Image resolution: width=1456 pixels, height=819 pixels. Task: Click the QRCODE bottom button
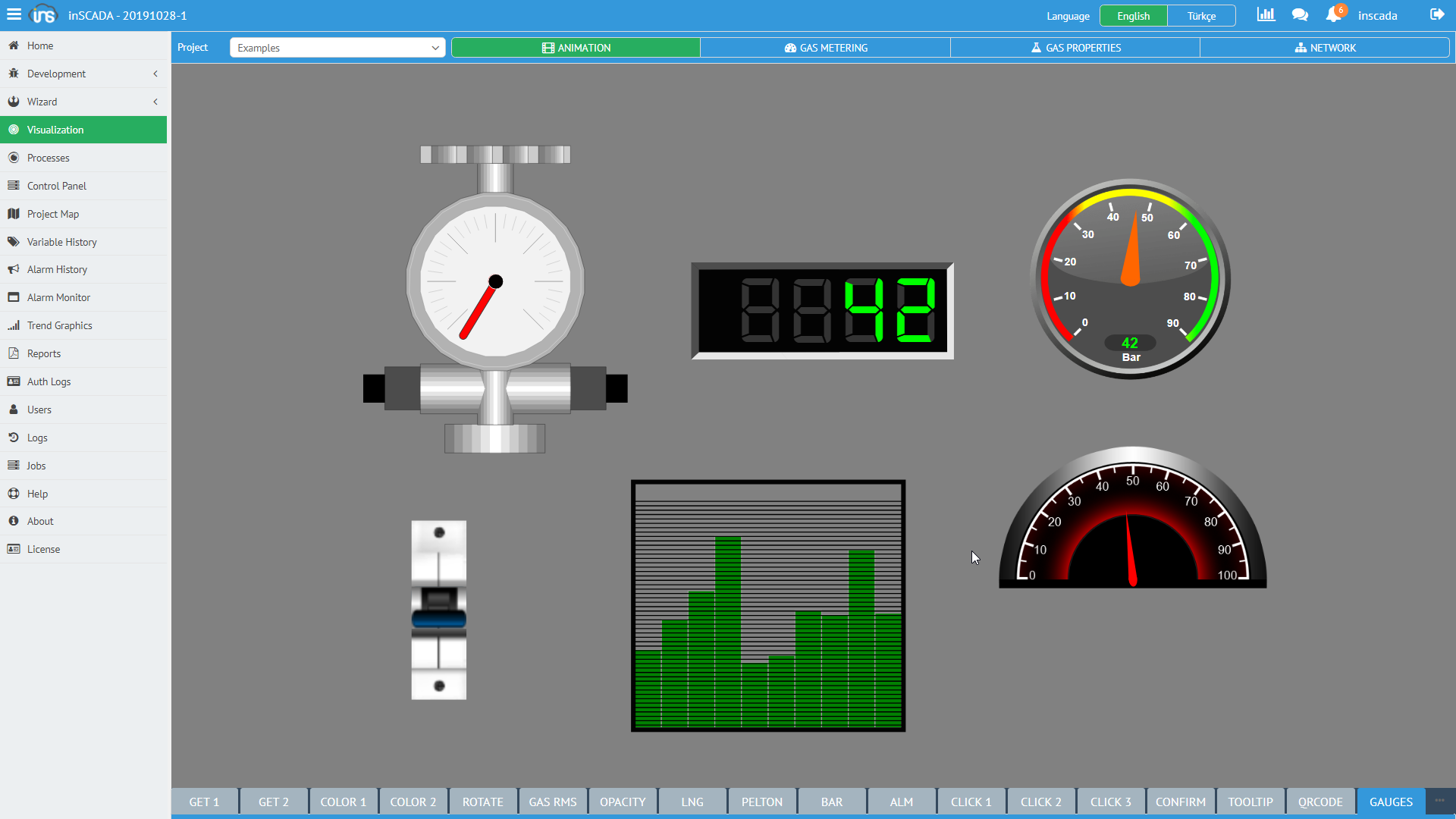1320,802
